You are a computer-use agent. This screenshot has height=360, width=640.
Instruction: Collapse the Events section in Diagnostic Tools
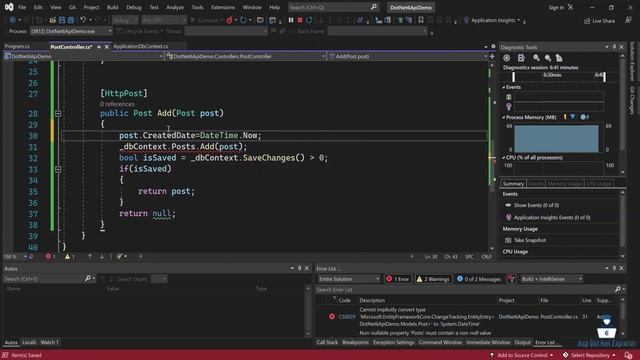coord(503,87)
